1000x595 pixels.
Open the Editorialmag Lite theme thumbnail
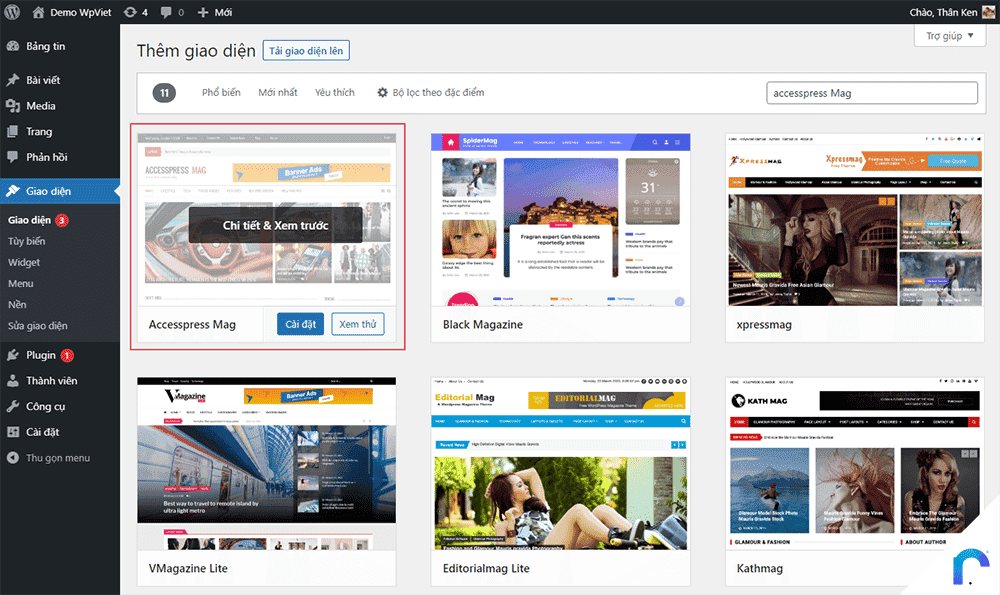(x=561, y=464)
